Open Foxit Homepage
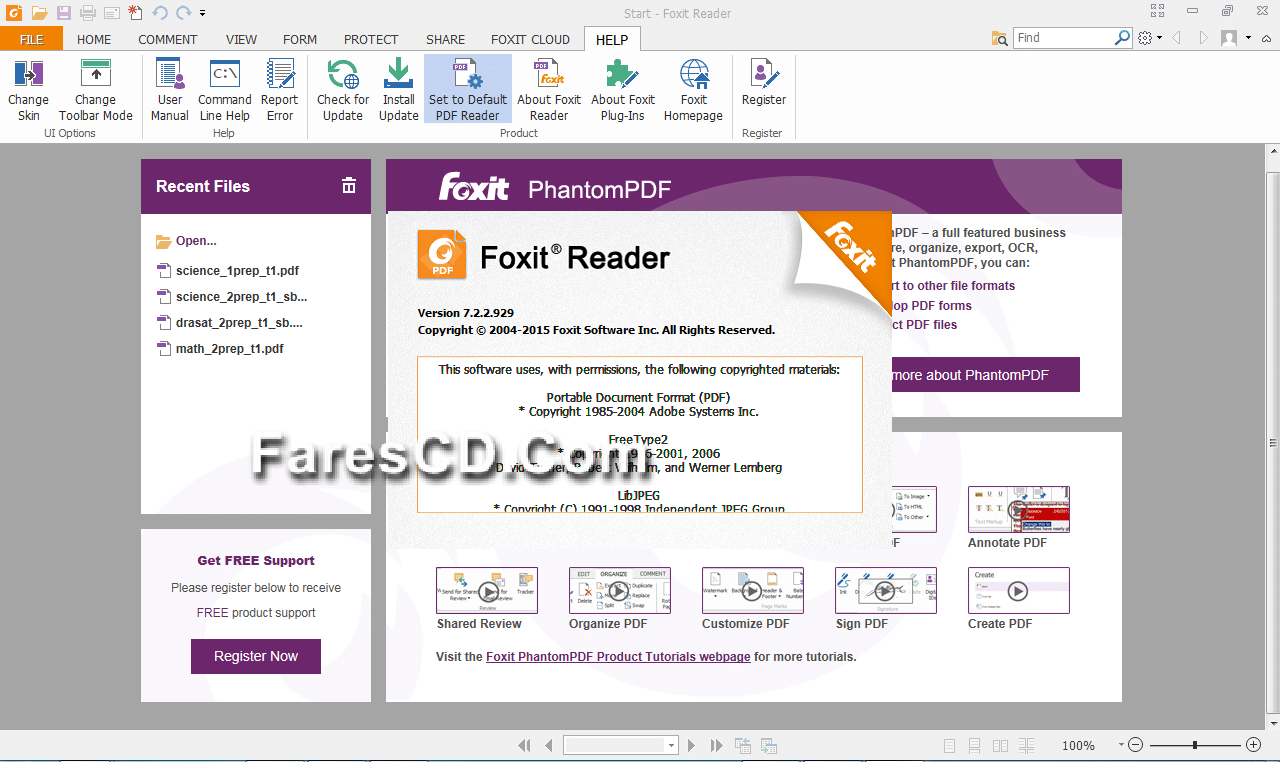Viewport: 1280px width, 762px height. point(693,90)
